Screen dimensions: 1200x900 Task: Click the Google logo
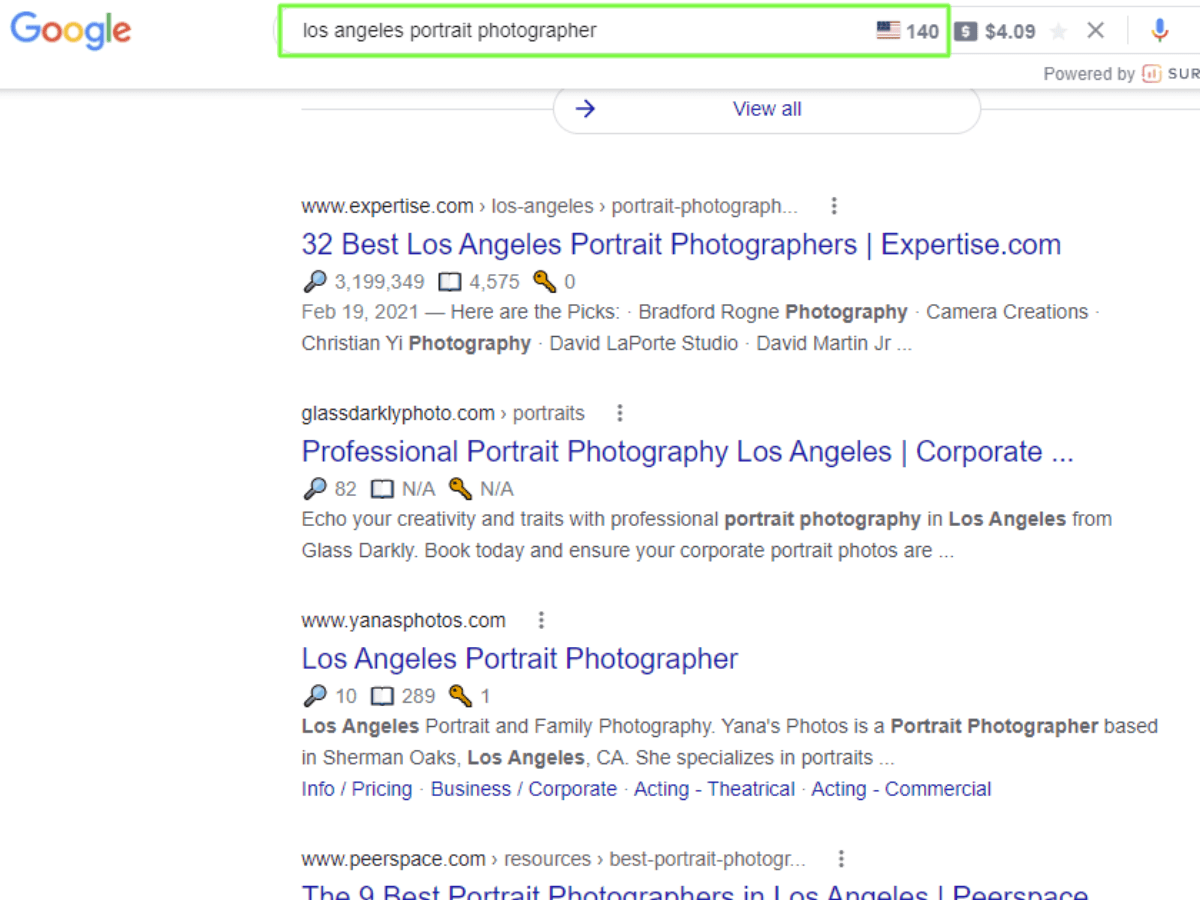click(x=70, y=30)
